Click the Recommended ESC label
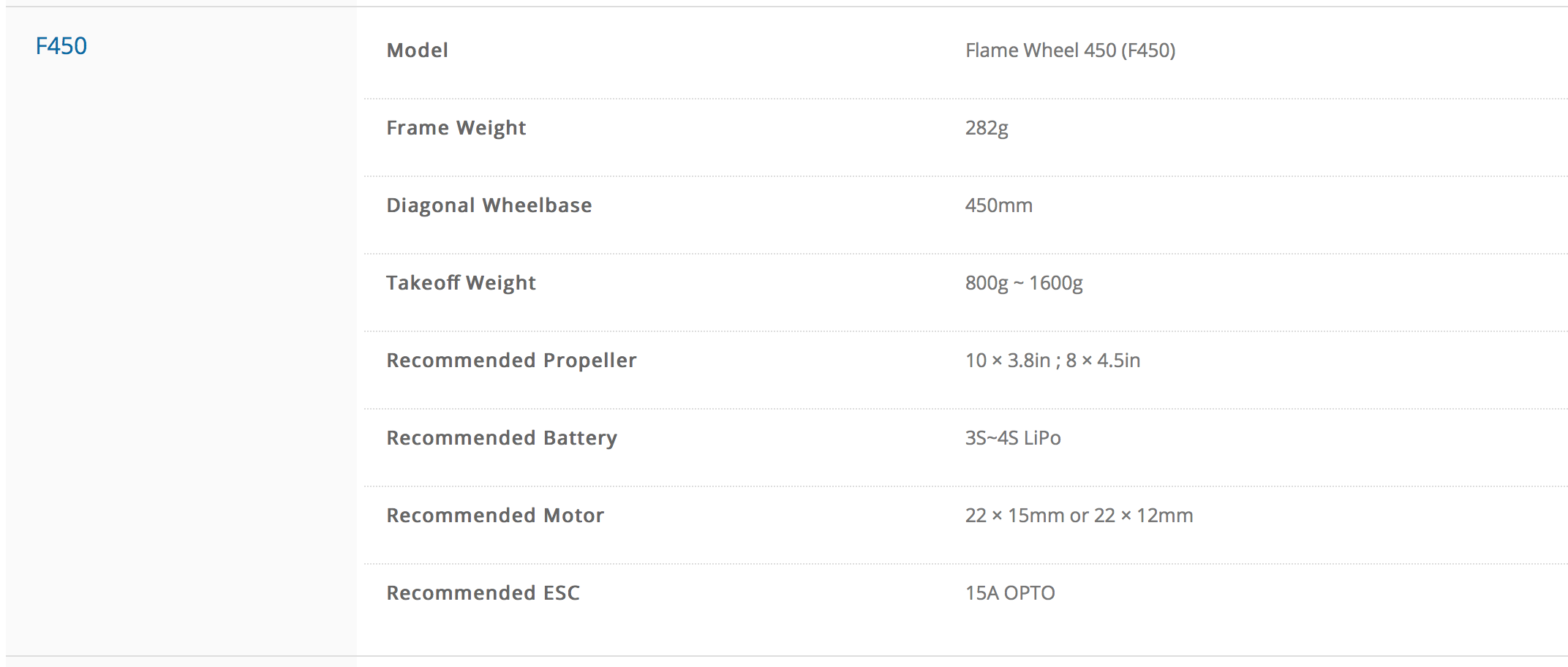 pos(483,593)
